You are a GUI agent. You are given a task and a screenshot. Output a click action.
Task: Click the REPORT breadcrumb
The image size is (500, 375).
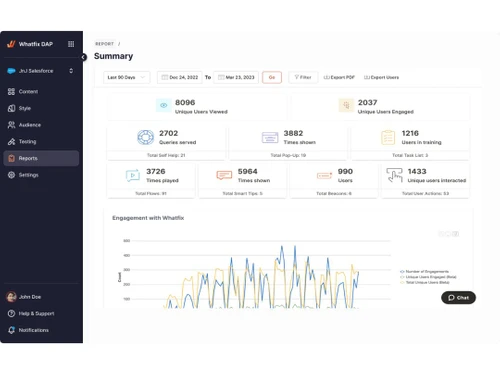pos(104,44)
